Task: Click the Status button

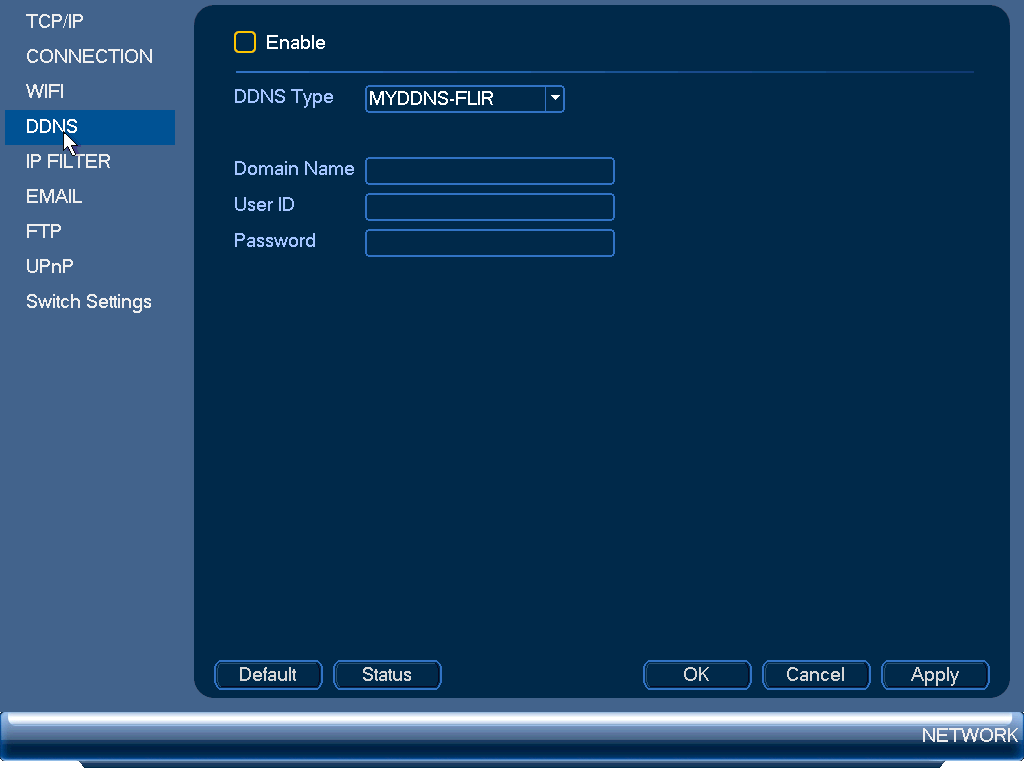Action: click(x=387, y=675)
